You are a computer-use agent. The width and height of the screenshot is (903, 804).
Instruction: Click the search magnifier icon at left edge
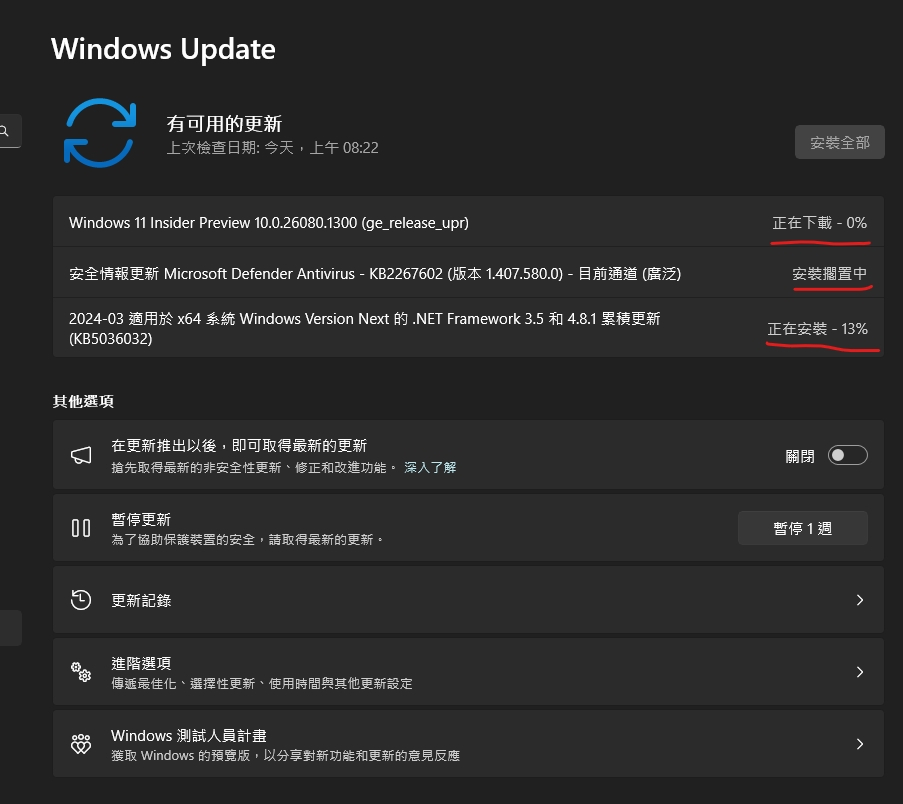coord(5,131)
